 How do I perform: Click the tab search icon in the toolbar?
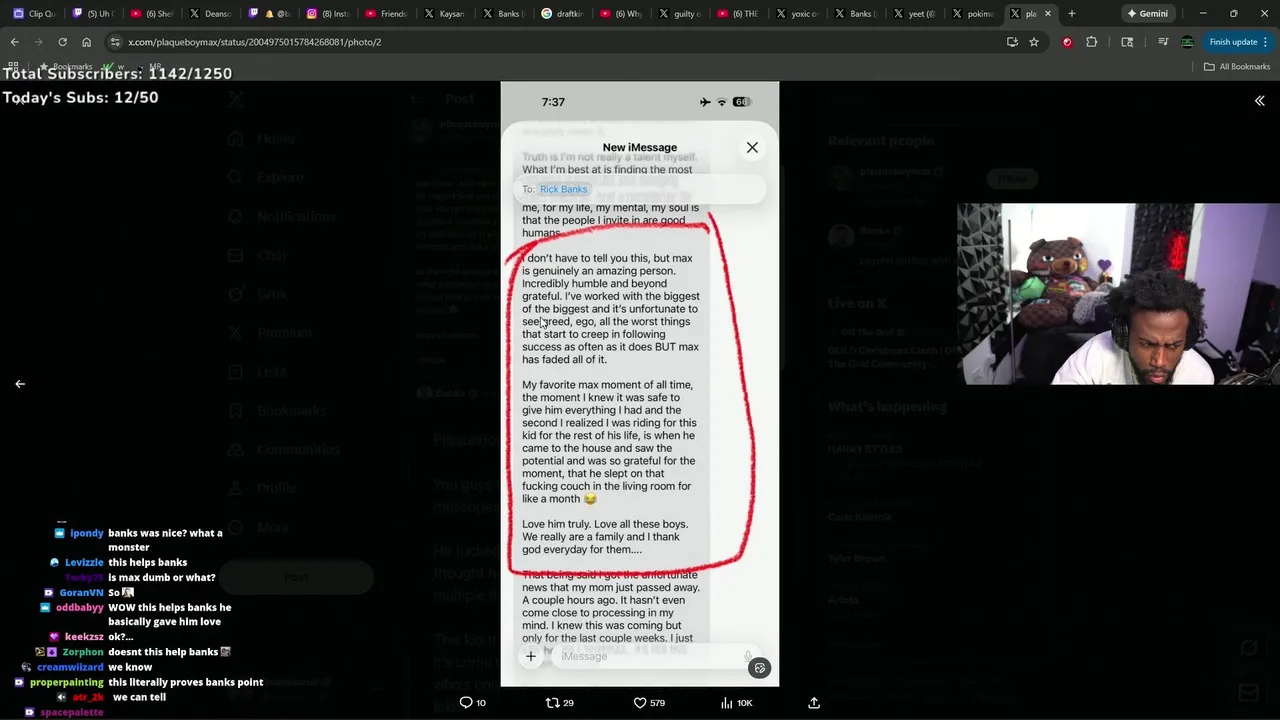[1127, 42]
